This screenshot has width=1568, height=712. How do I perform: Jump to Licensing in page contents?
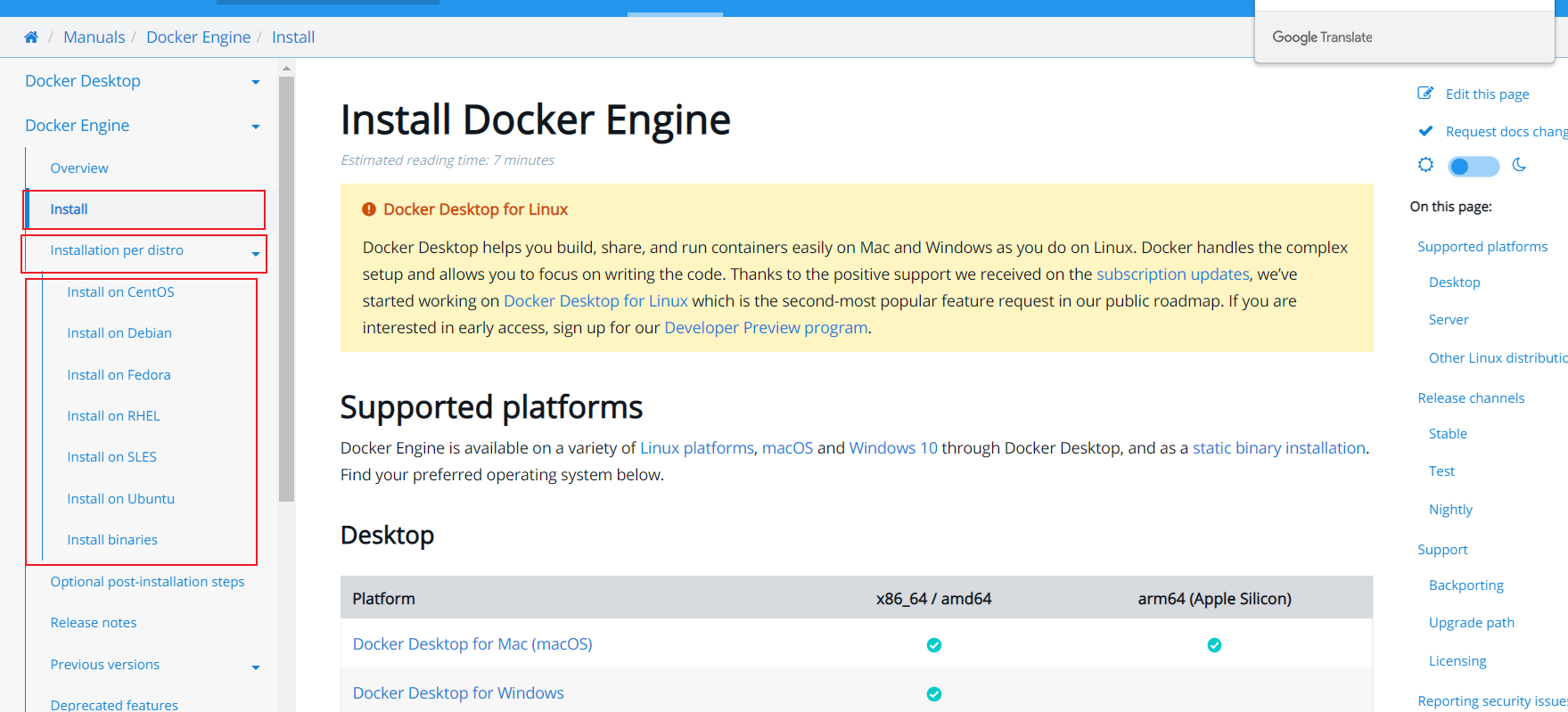pos(1457,661)
